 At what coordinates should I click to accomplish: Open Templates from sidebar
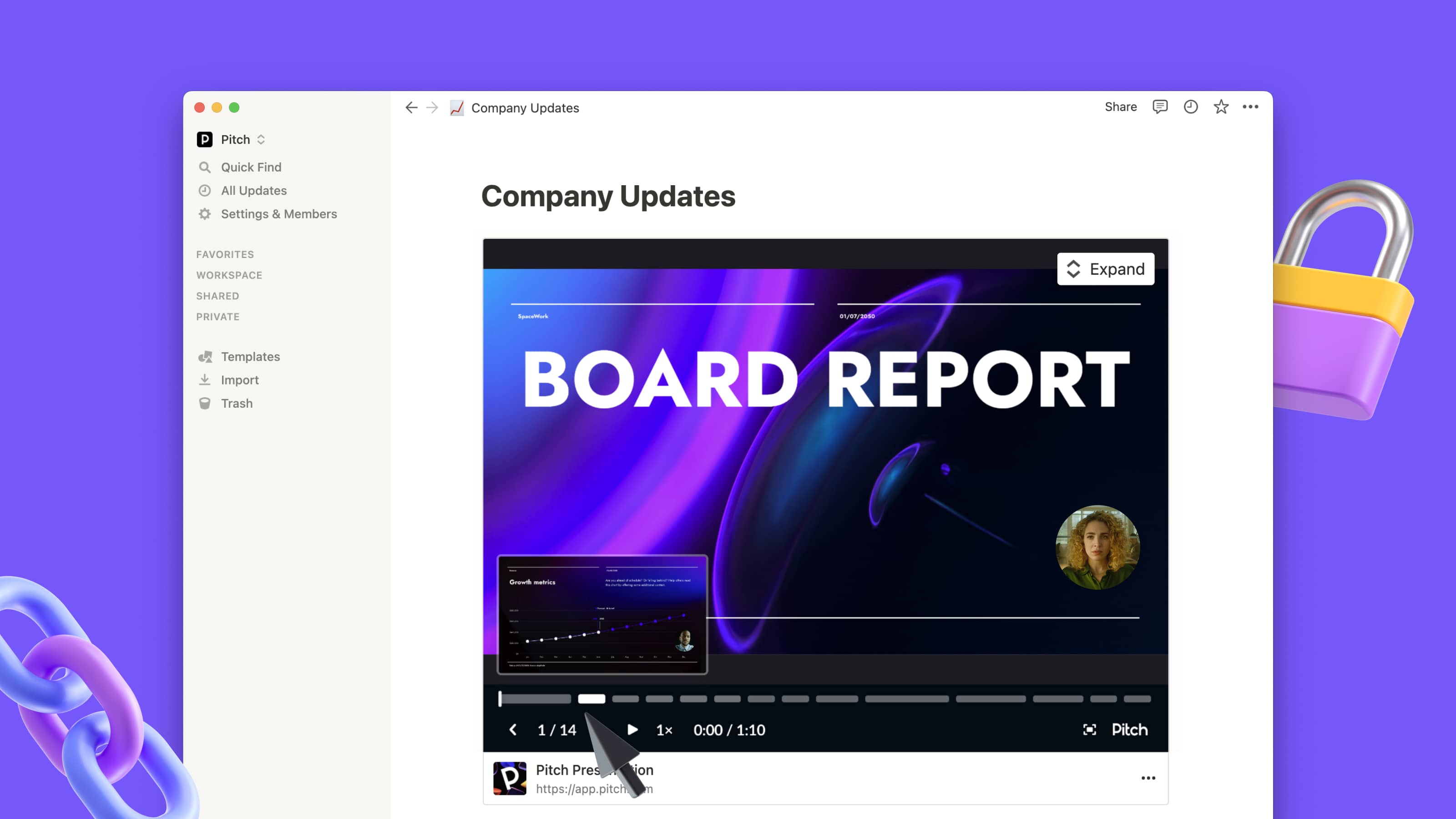[x=250, y=357]
